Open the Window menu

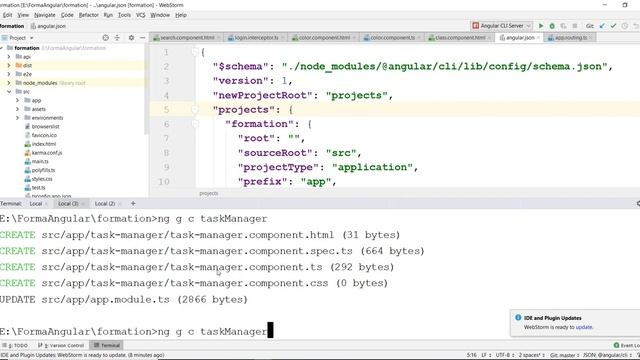160,15
